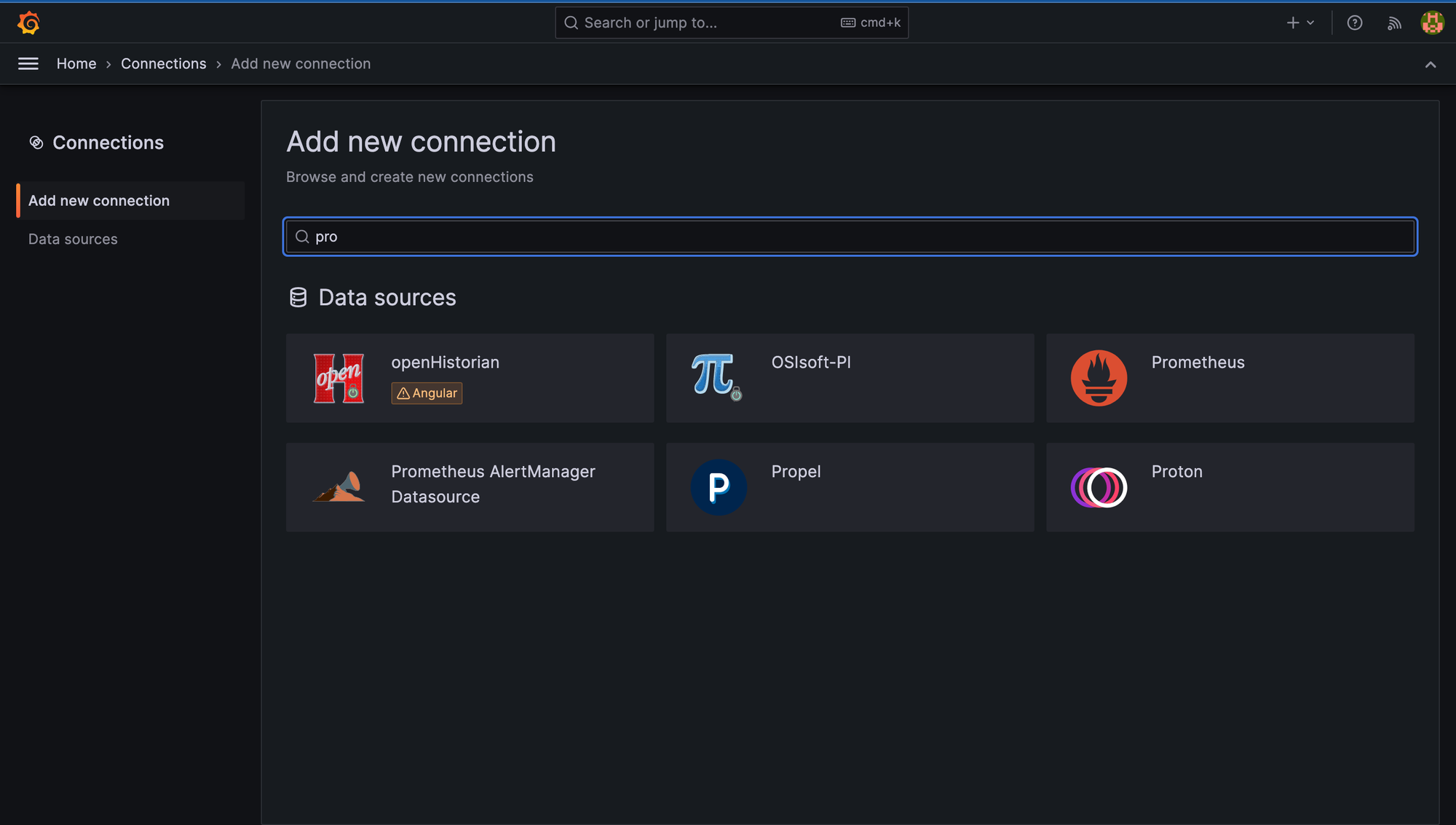This screenshot has height=825, width=1456.
Task: Open the Data sources sidebar item
Action: pos(73,239)
